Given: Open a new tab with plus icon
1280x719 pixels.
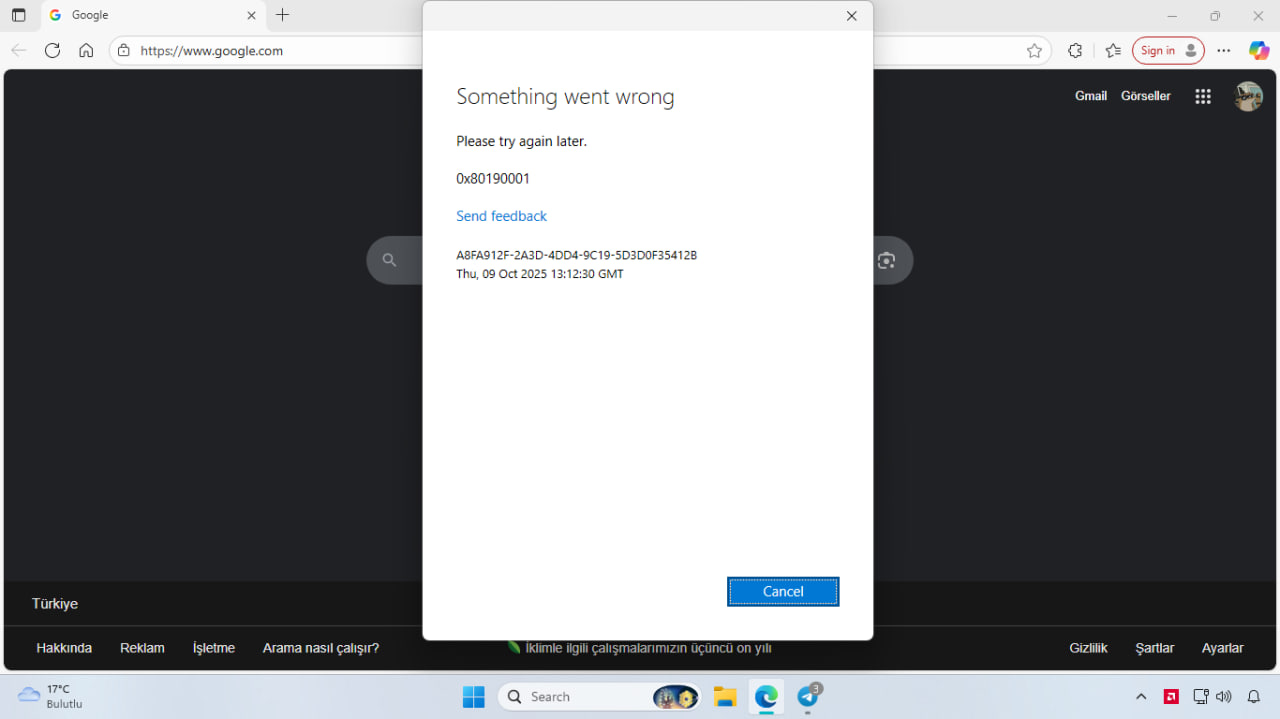Looking at the screenshot, I should pos(283,15).
